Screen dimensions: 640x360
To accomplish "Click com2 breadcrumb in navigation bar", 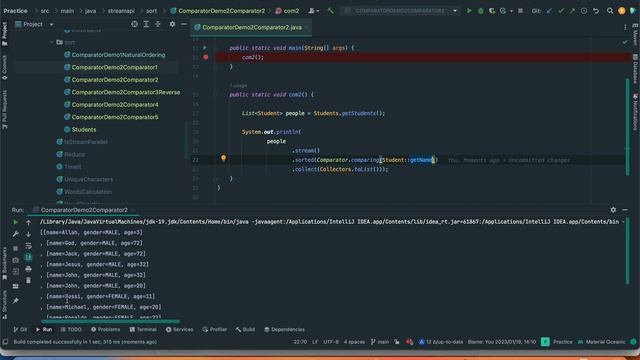I will pyautogui.click(x=287, y=11).
